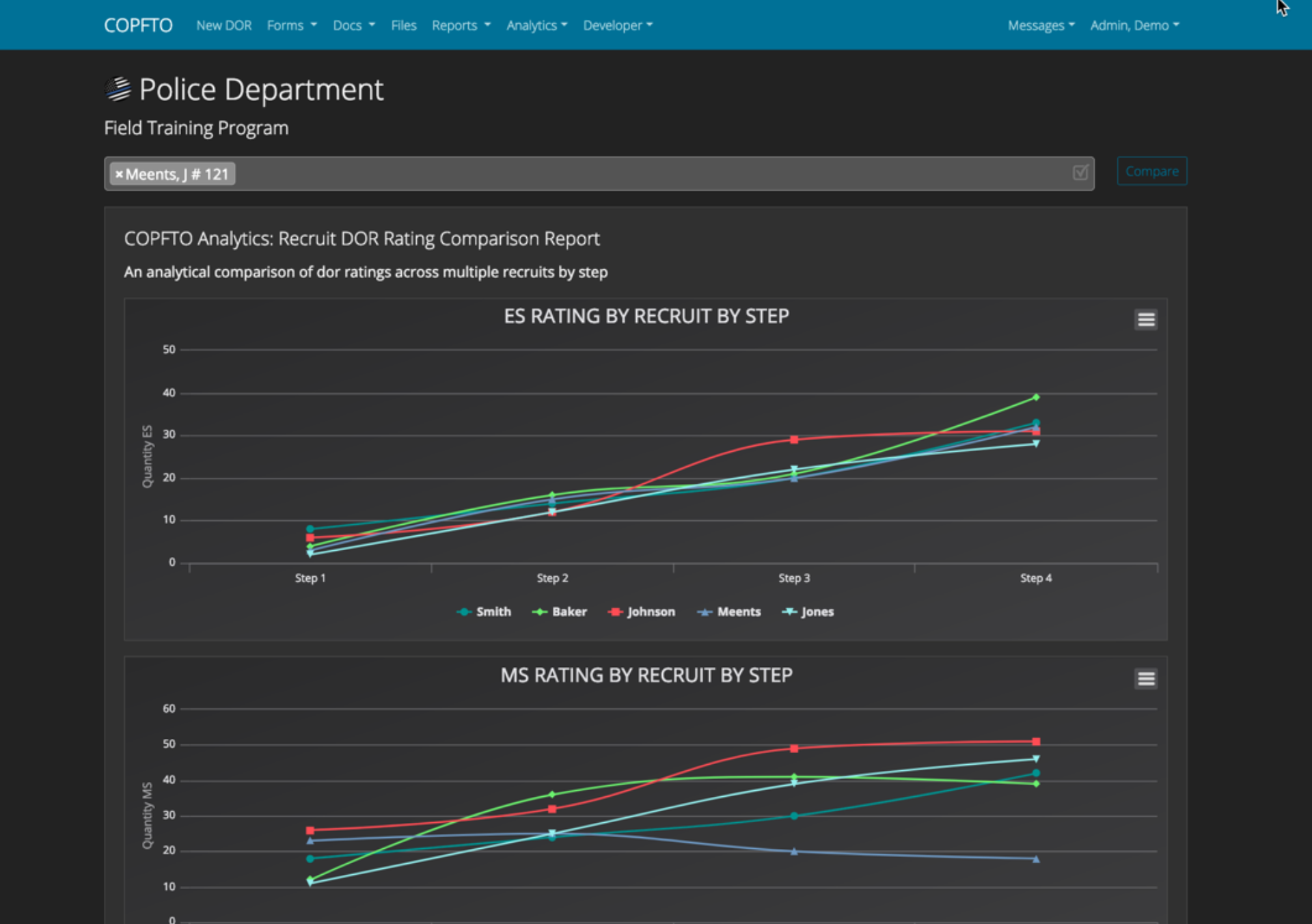Image resolution: width=1312 pixels, height=924 pixels.
Task: Toggle Baker series in ES legend
Action: point(560,612)
